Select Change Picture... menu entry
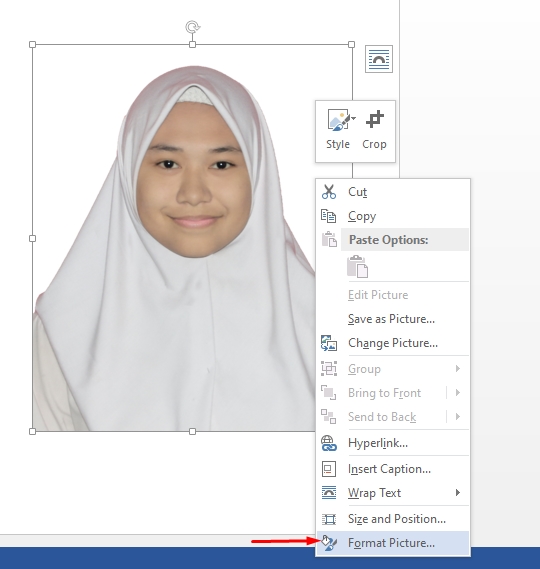The width and height of the screenshot is (540, 569). click(393, 343)
